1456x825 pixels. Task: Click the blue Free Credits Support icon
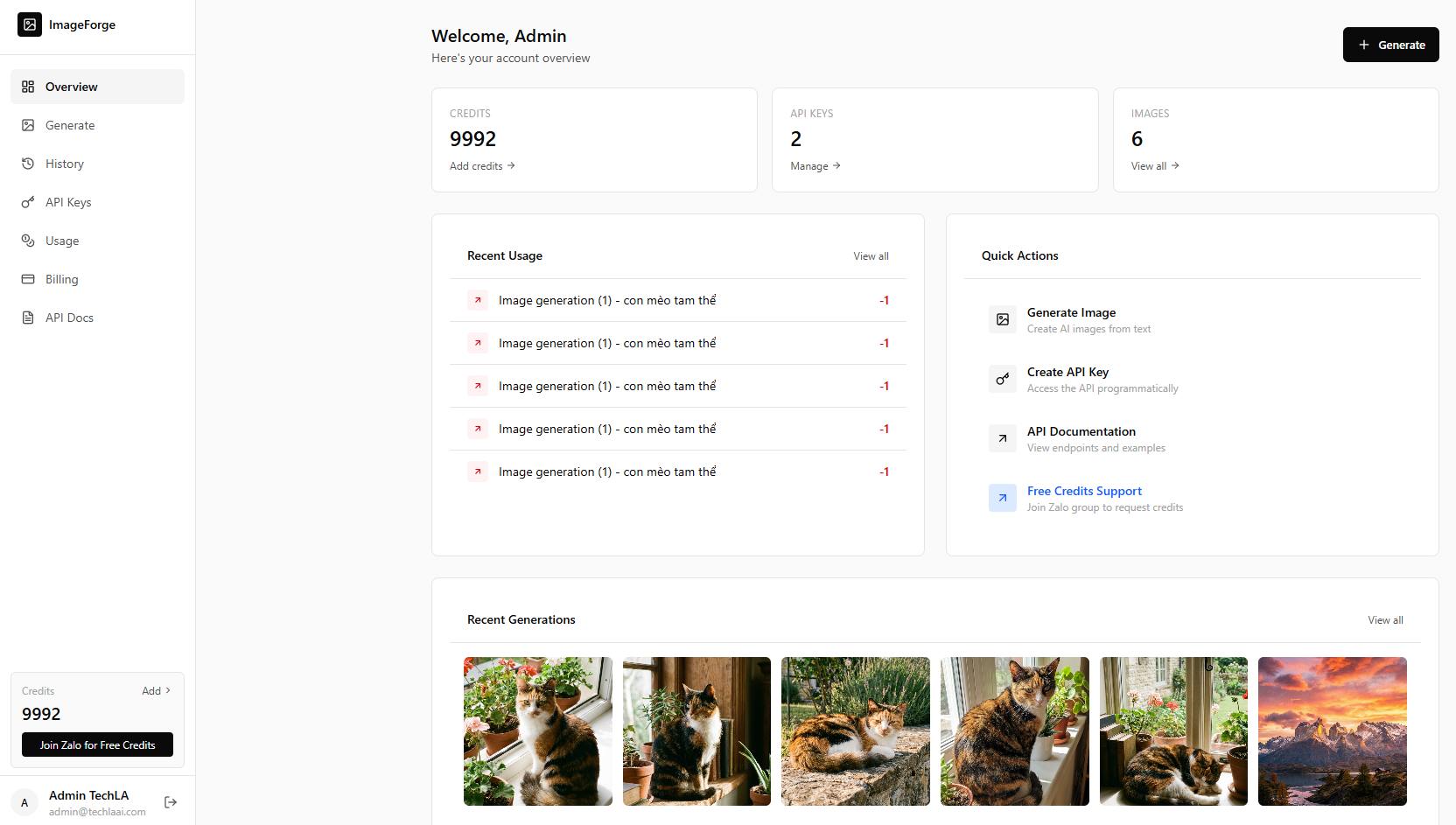coord(1003,498)
